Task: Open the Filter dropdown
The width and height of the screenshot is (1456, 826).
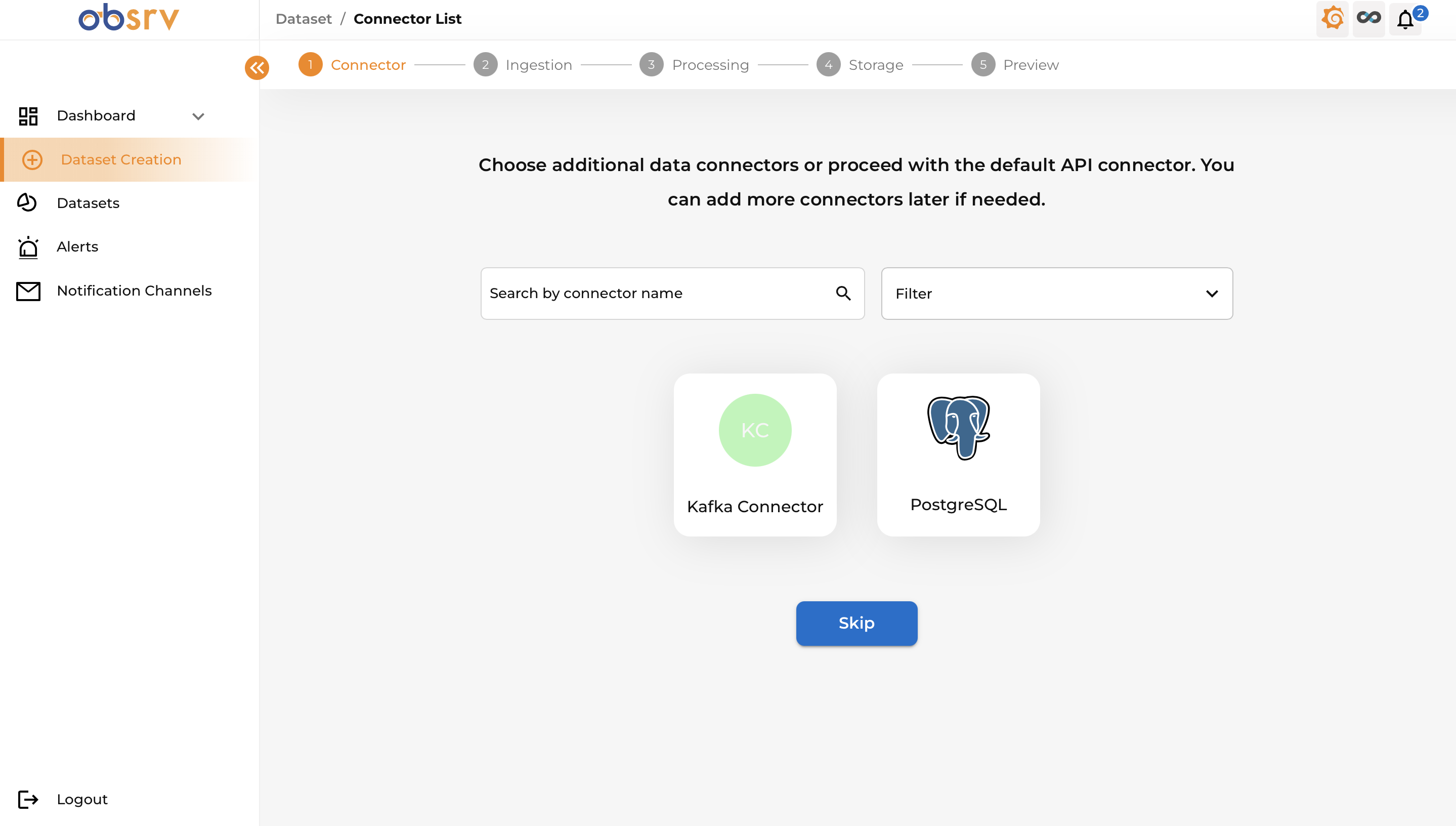Action: click(1056, 293)
